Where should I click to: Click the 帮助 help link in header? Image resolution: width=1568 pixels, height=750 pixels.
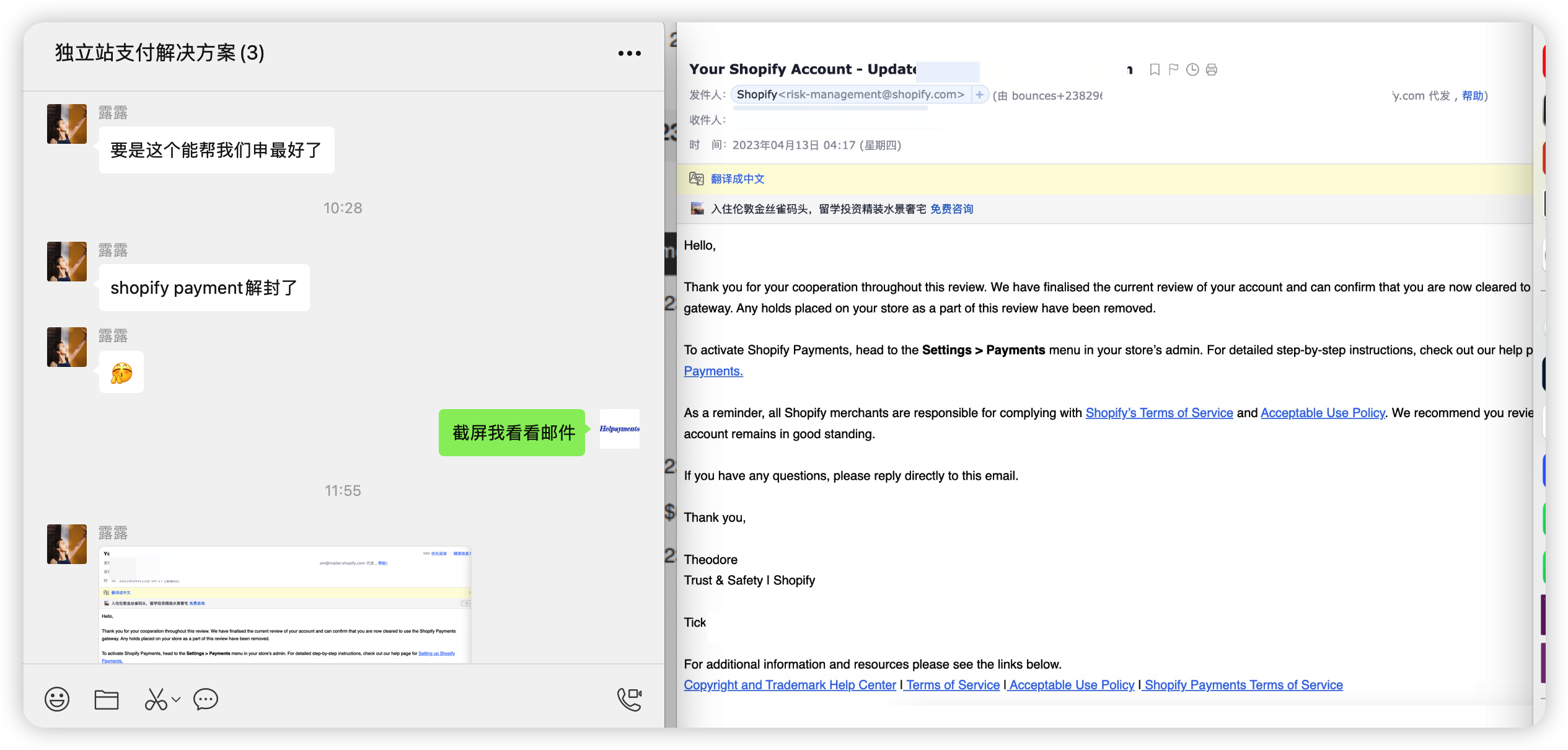(x=1473, y=95)
